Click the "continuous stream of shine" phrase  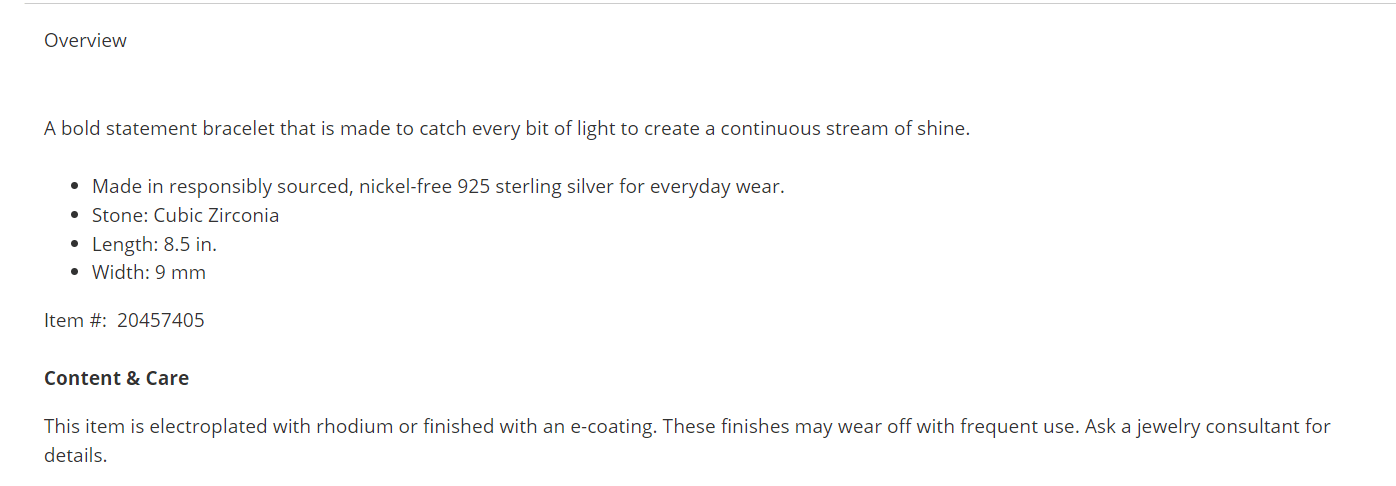[845, 129]
